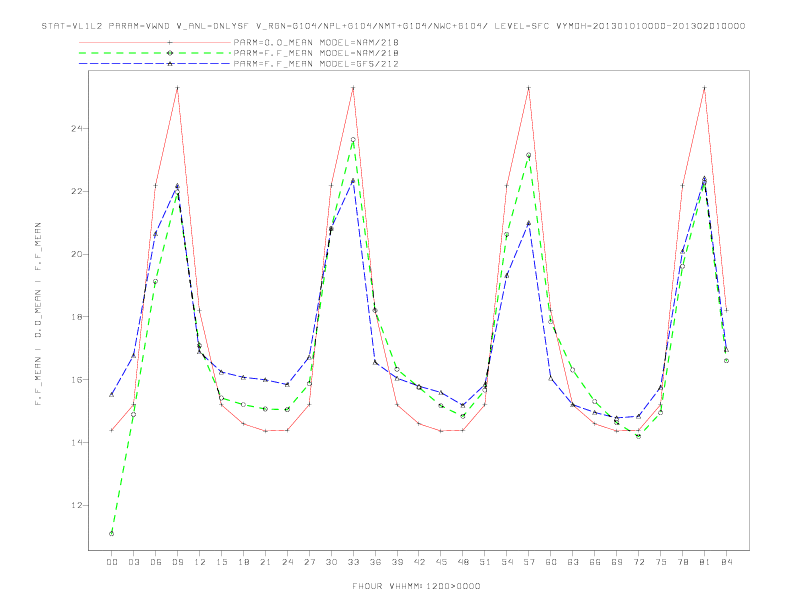Click x-axis forecast hour label 84
The width and height of the screenshot is (792, 612).
point(726,562)
